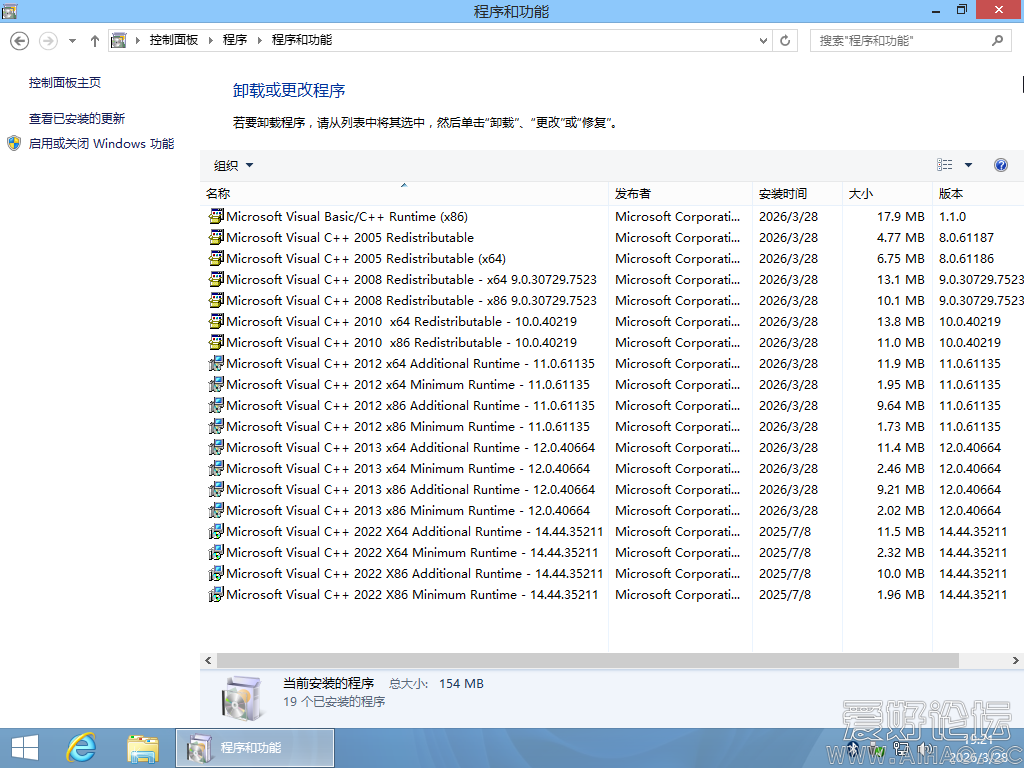Viewport: 1024px width, 768px height.
Task: Select icon of Visual C++ 2010 x86 Redistributable
Action: pos(216,342)
